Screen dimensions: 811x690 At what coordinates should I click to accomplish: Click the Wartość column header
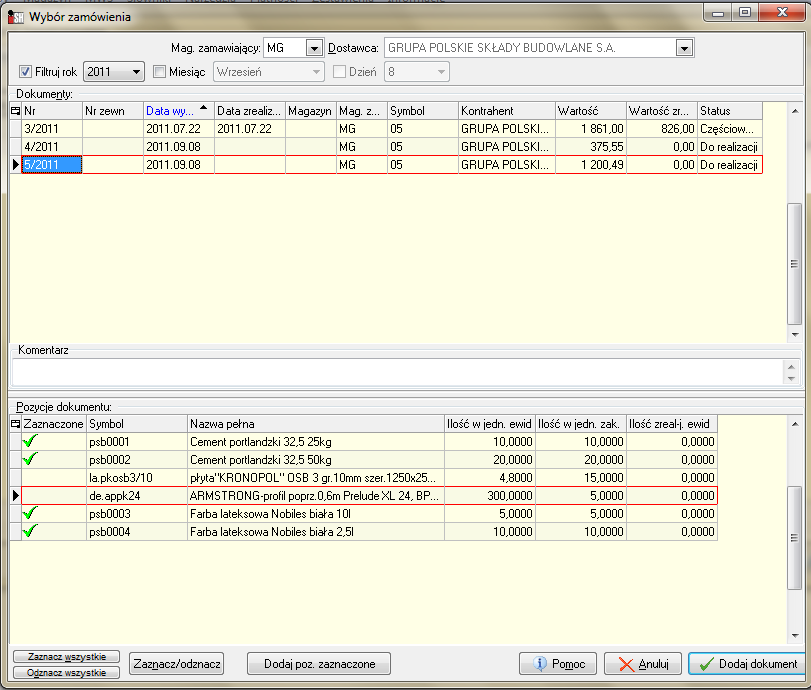point(591,111)
